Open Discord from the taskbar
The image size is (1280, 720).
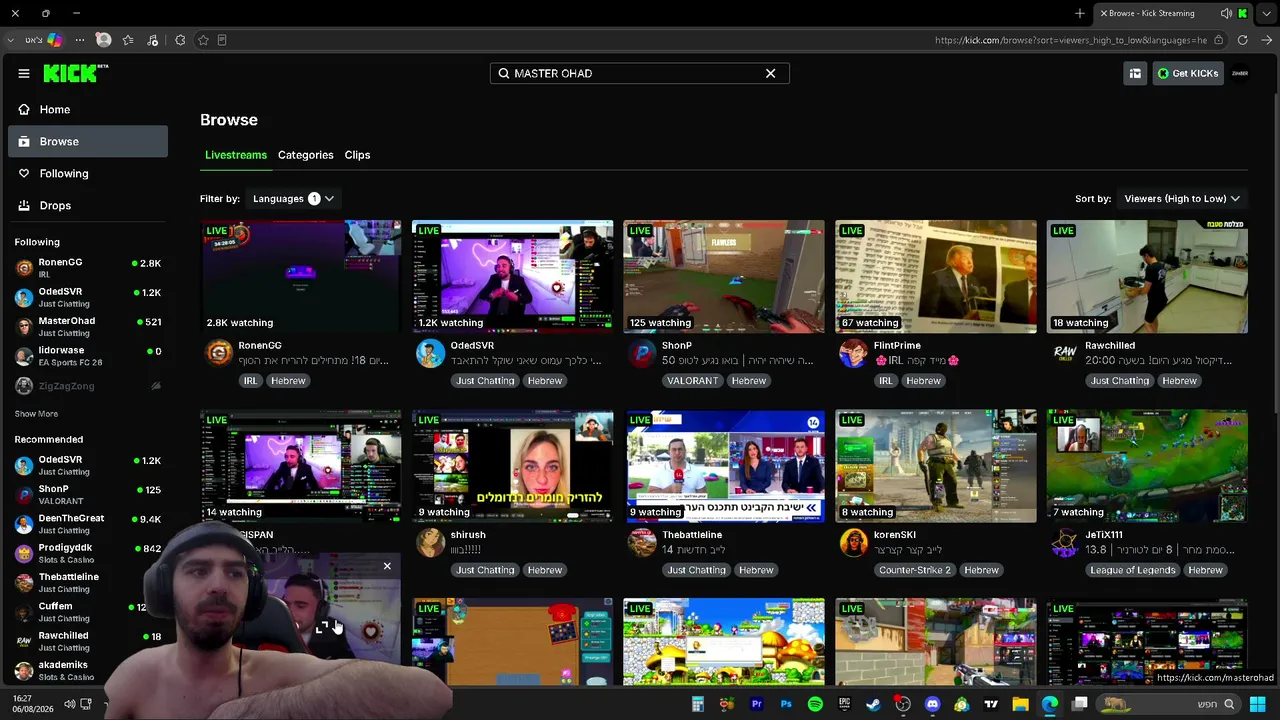pos(933,704)
